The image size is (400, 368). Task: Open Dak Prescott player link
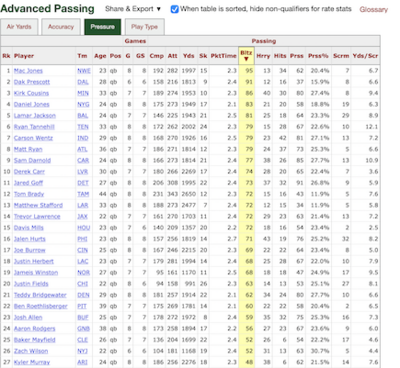(x=32, y=82)
